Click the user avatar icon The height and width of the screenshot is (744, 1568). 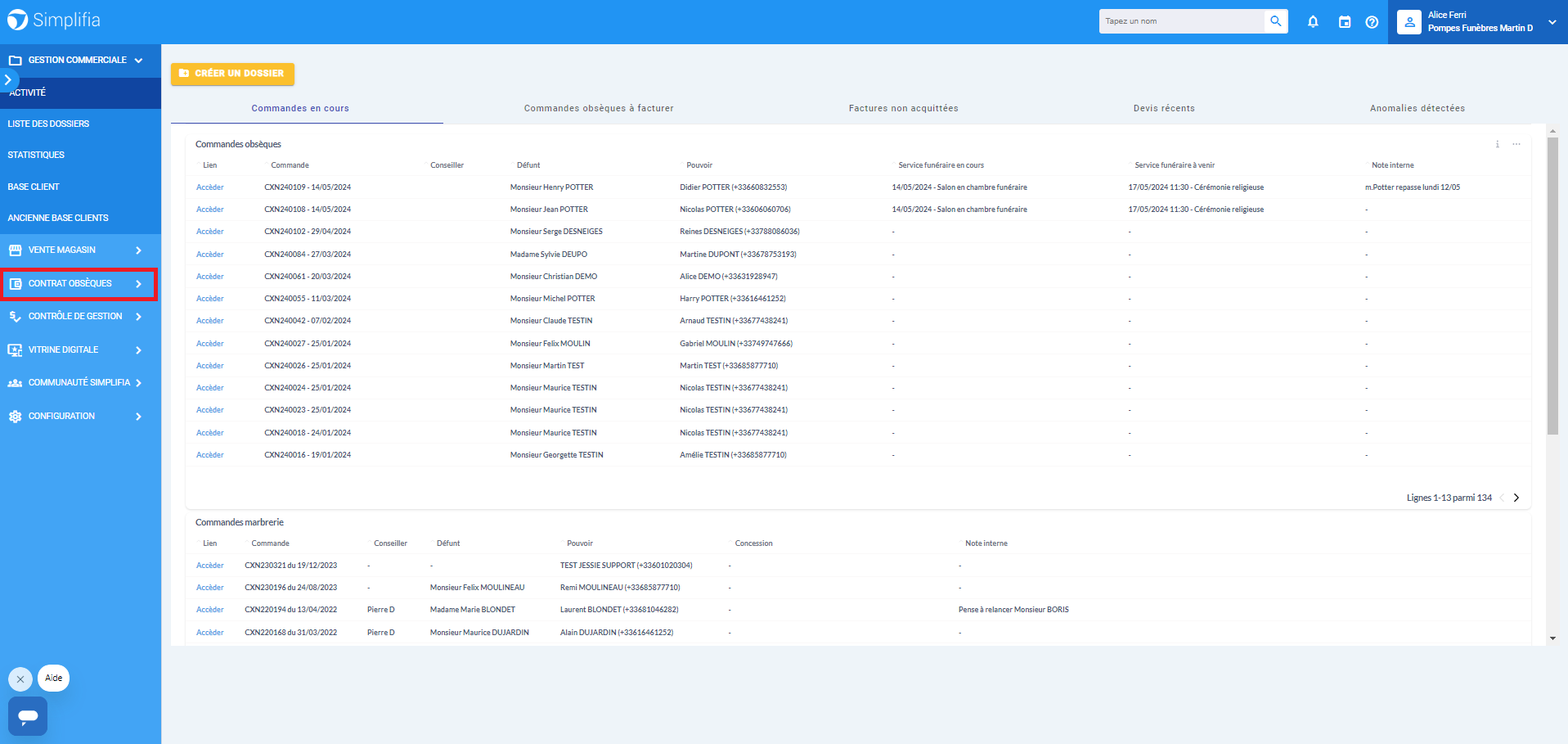1409,22
